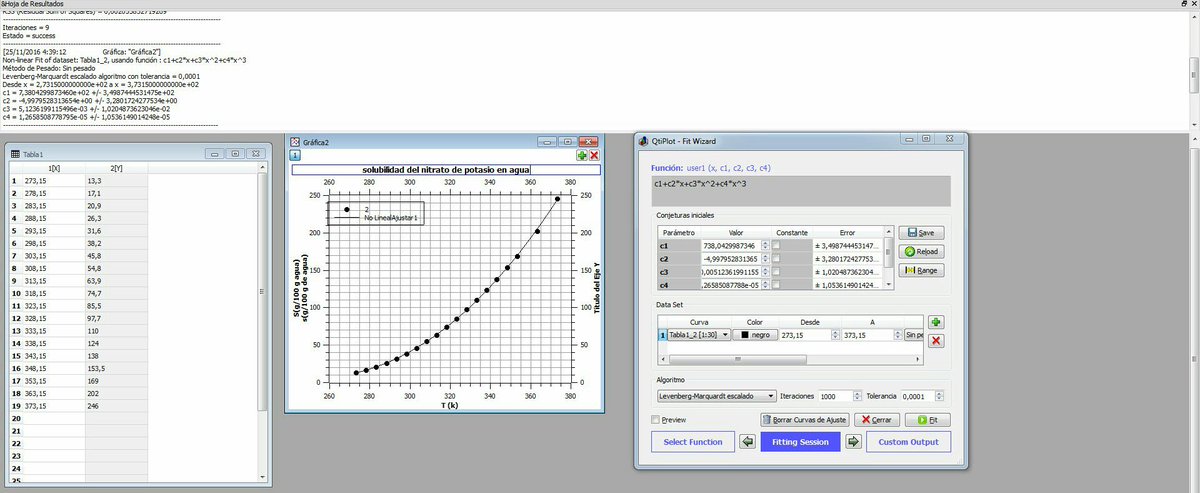Click the c3 value spinner arrows
1200x493 pixels.
click(x=766, y=272)
